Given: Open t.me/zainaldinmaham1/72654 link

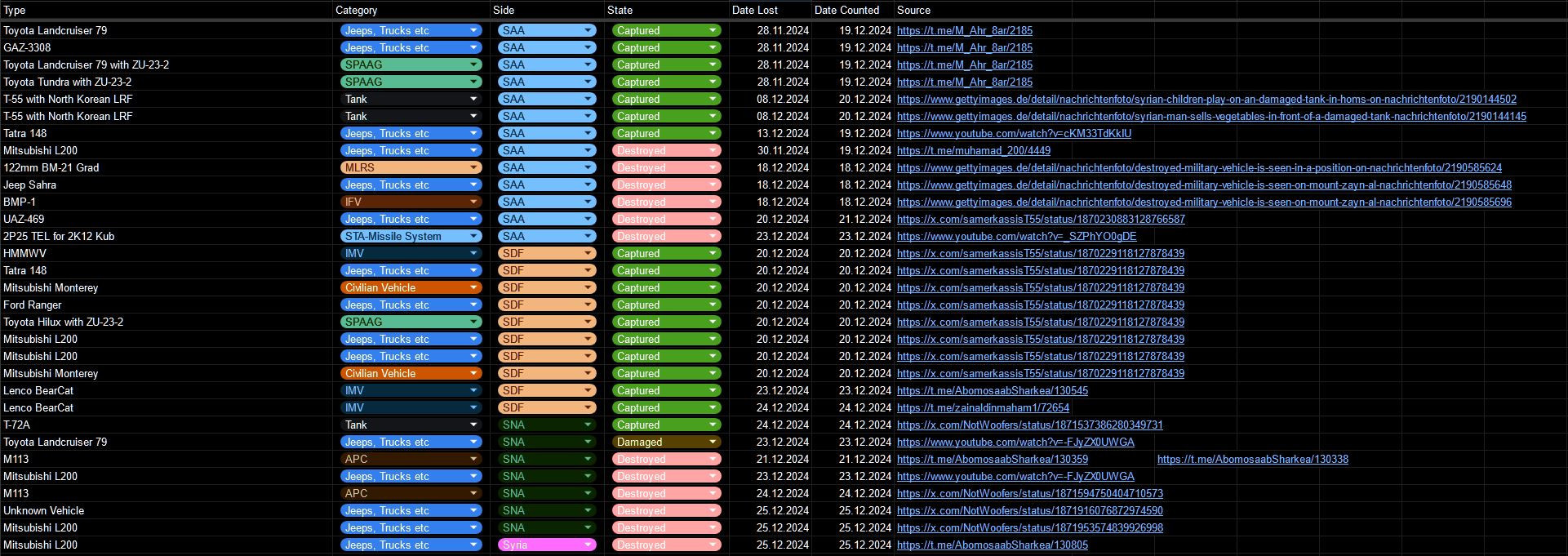Looking at the screenshot, I should tap(983, 407).
